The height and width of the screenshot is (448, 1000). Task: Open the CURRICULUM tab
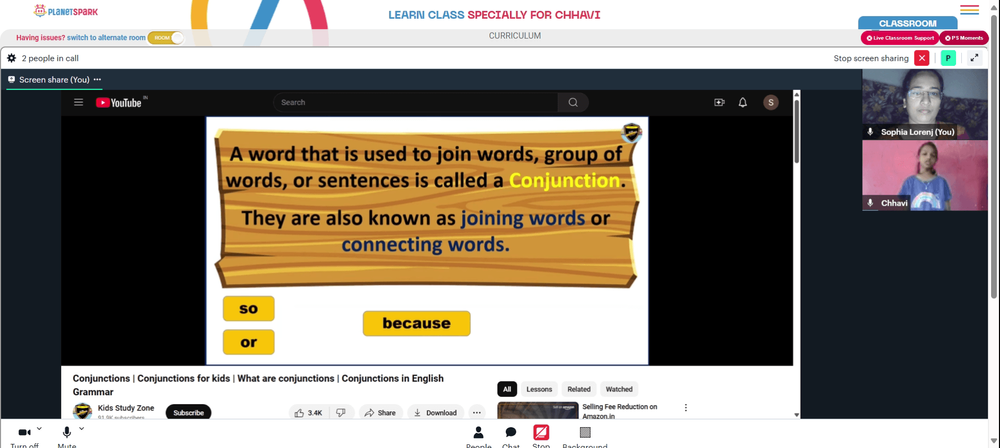click(x=515, y=36)
